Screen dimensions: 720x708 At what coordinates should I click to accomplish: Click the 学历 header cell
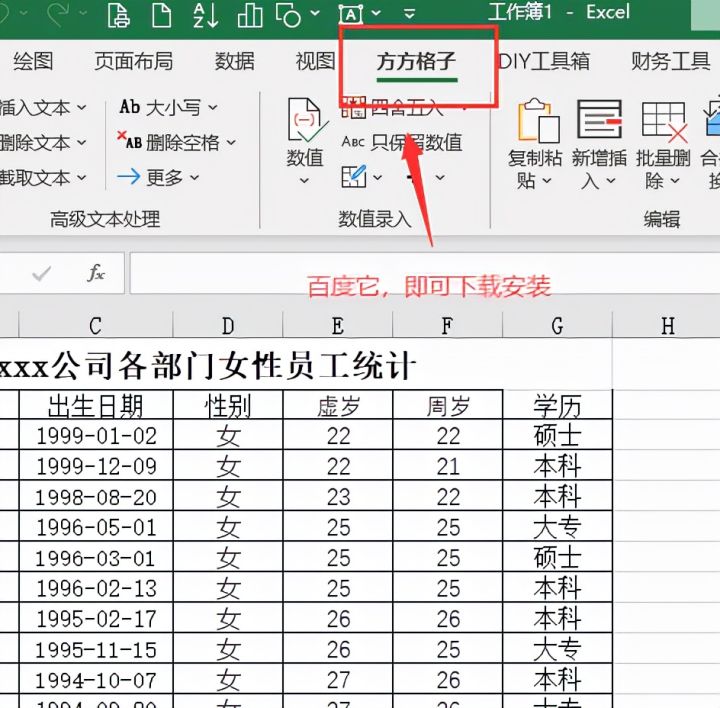click(557, 406)
